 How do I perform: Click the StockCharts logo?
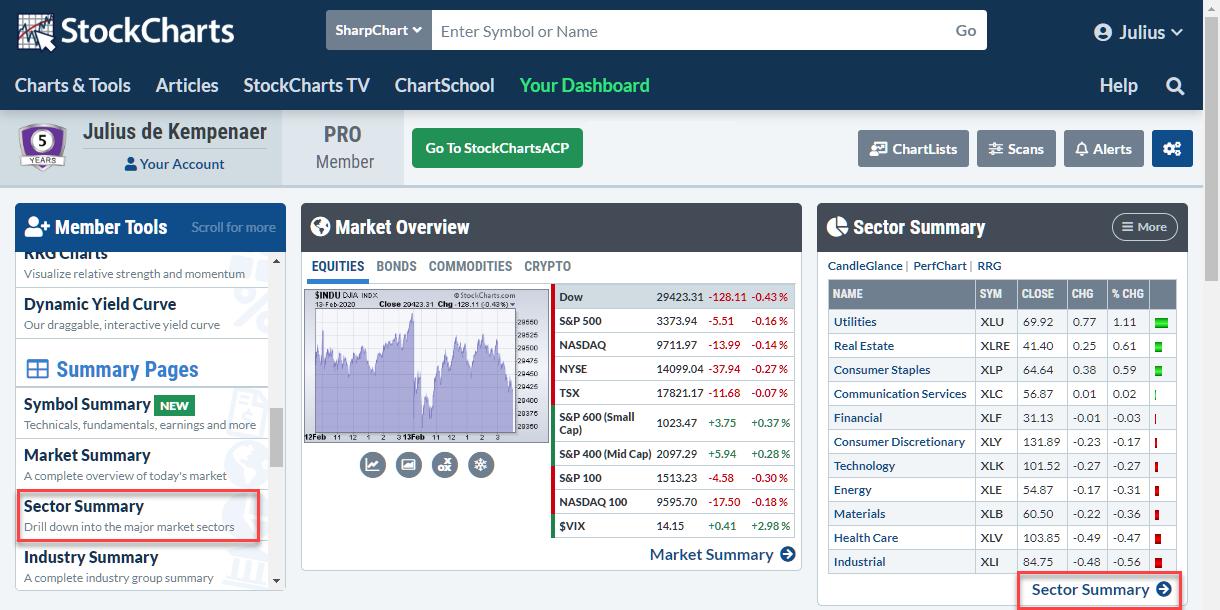tap(126, 31)
